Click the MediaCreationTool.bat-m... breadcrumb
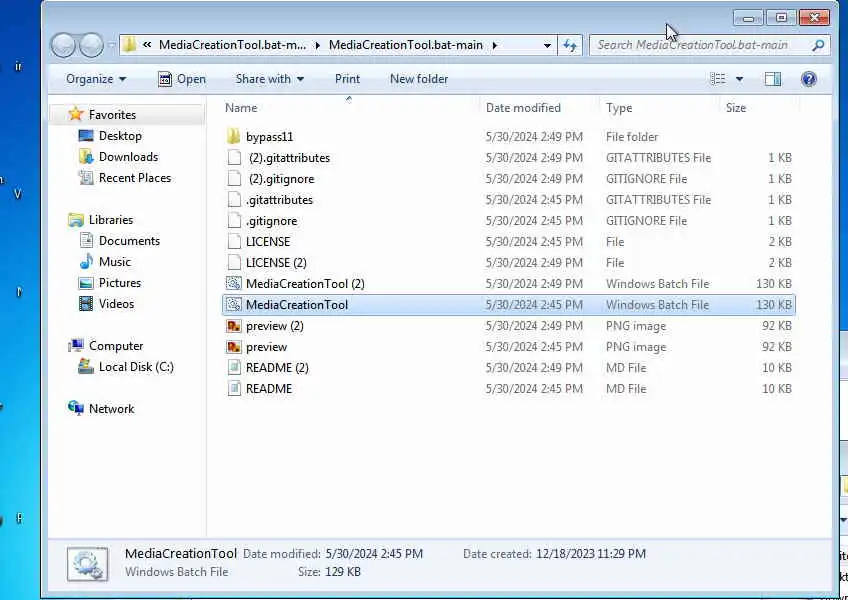Image resolution: width=848 pixels, height=600 pixels. [x=233, y=45]
